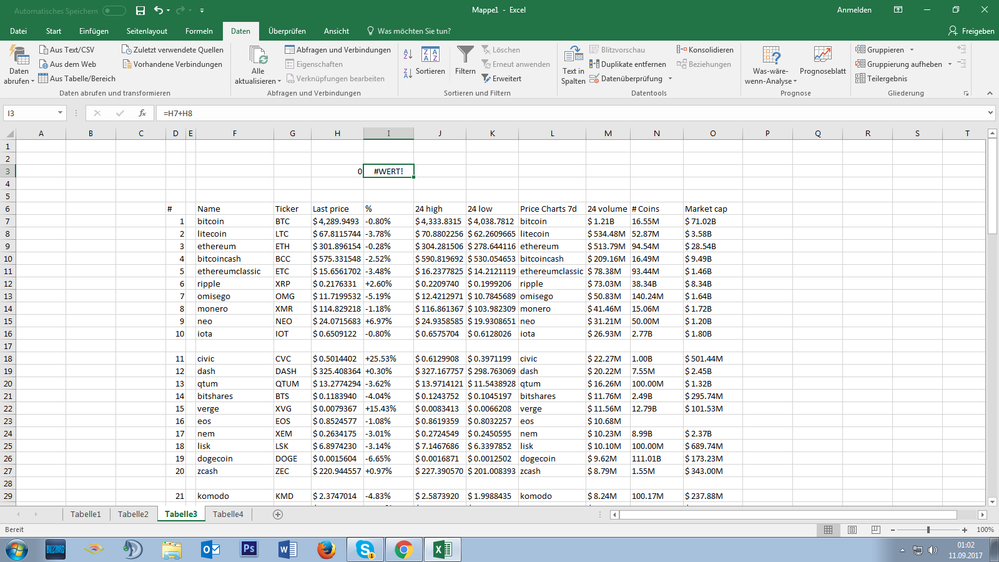Image resolution: width=999 pixels, height=562 pixels.
Task: Open the Name Box dropdown arrow
Action: click(59, 113)
